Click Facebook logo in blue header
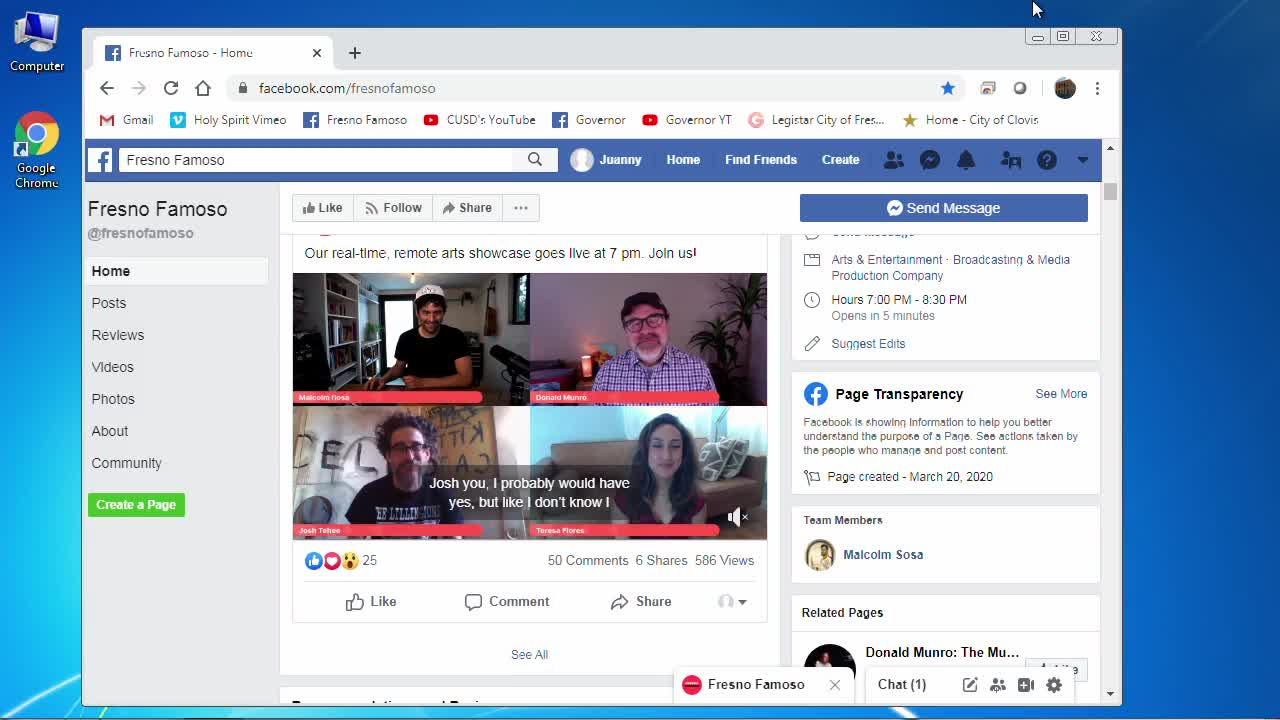 point(100,160)
